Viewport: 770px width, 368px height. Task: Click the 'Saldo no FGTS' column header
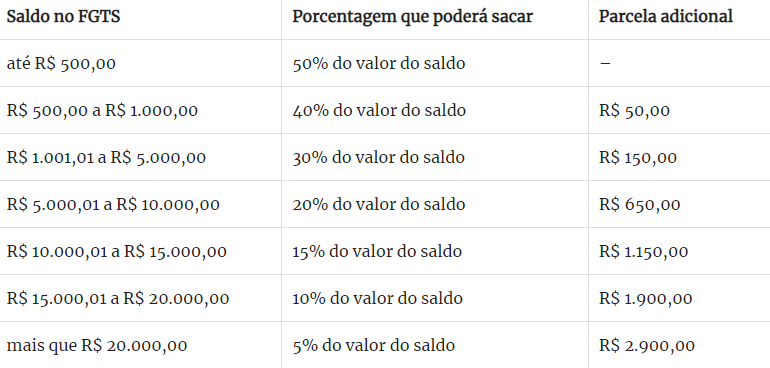click(x=63, y=17)
